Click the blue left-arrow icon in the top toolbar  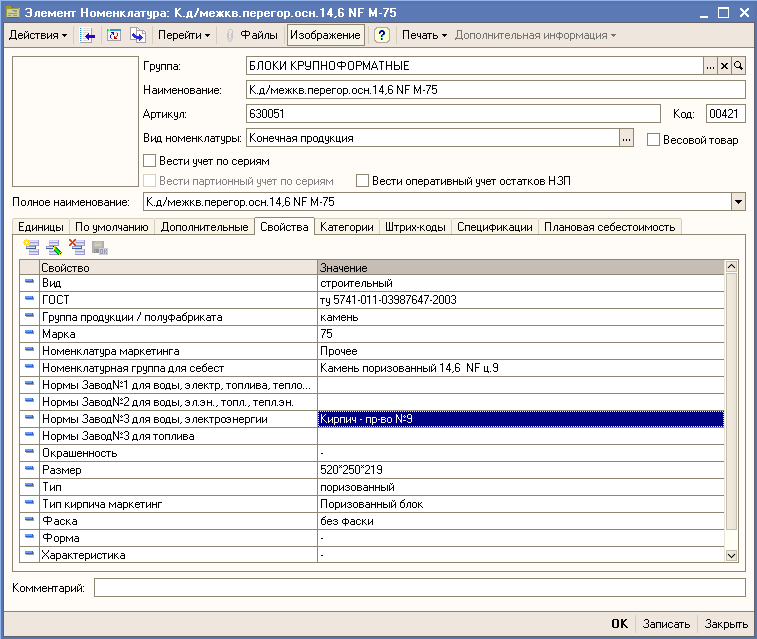[x=88, y=35]
